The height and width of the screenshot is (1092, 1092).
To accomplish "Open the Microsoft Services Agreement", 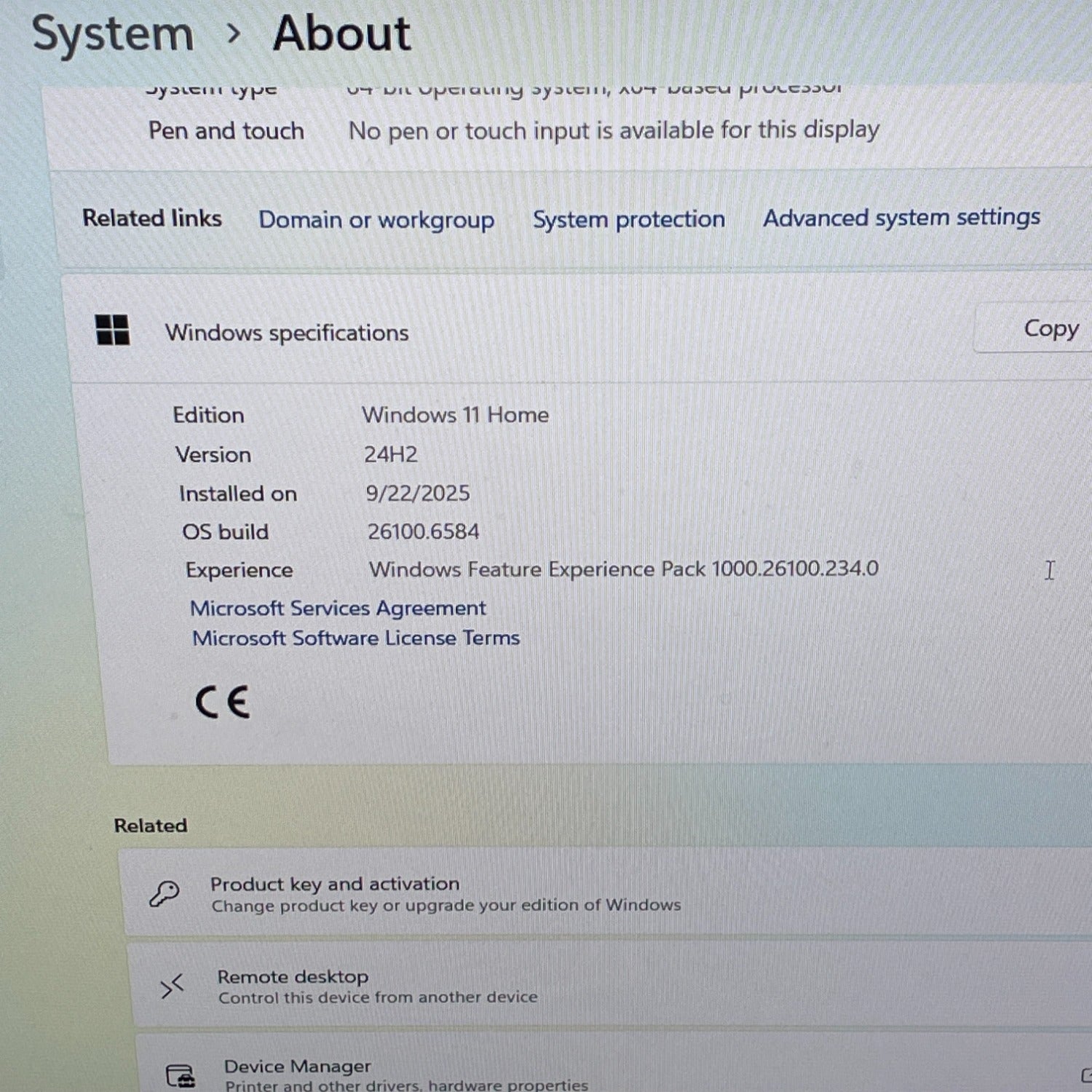I will click(338, 608).
